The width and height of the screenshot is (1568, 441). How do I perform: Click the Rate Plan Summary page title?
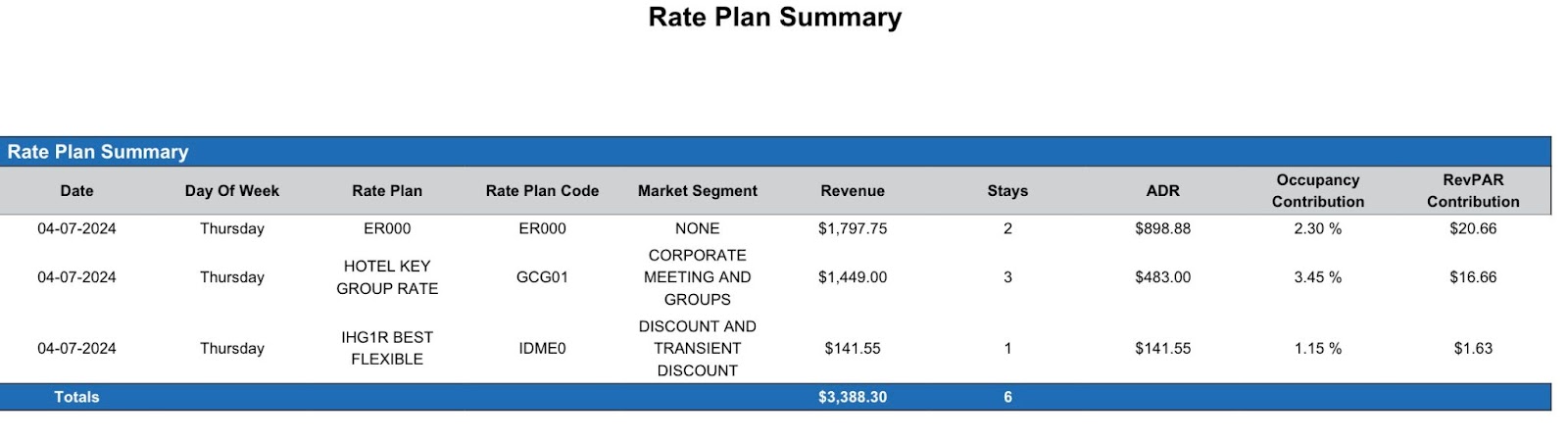(774, 18)
